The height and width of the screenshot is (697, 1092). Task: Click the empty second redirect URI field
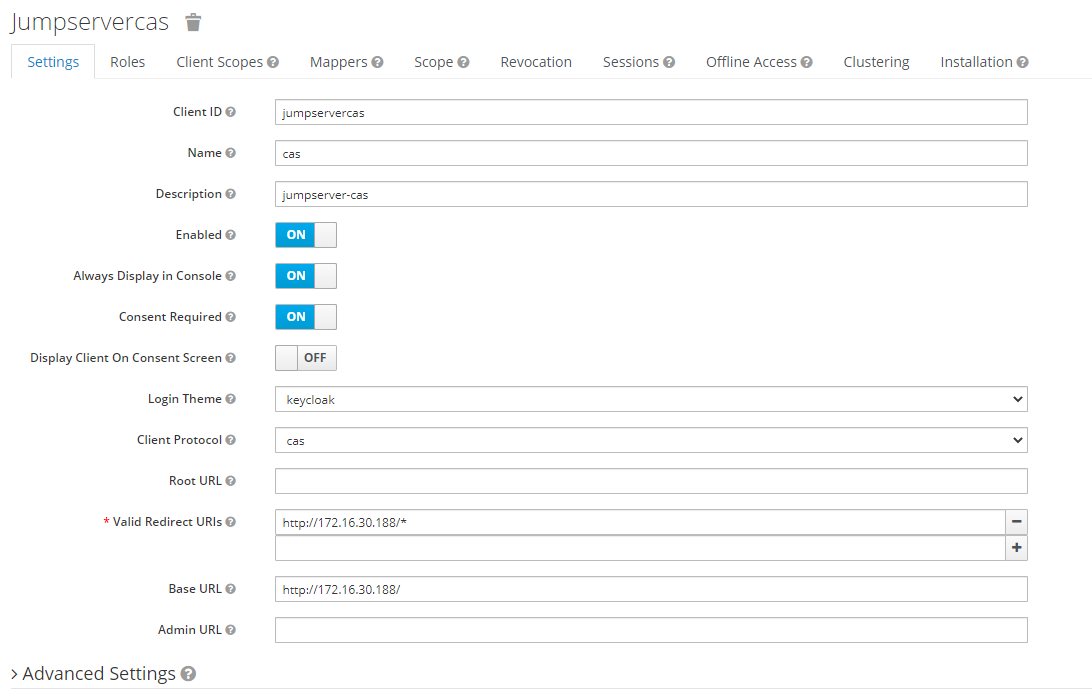click(x=640, y=548)
